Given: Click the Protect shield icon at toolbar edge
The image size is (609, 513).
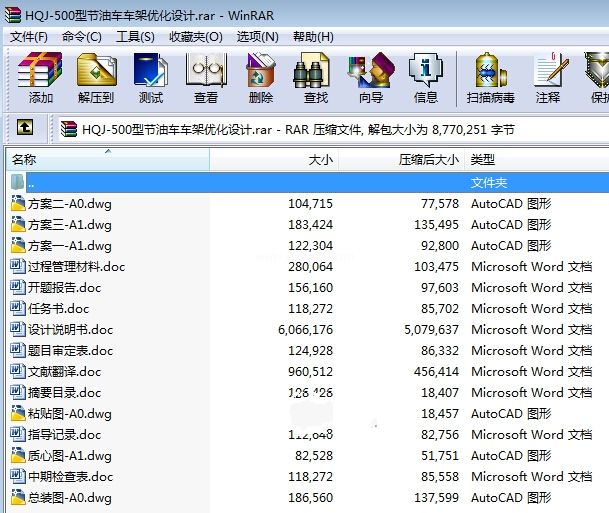Looking at the screenshot, I should tap(597, 70).
